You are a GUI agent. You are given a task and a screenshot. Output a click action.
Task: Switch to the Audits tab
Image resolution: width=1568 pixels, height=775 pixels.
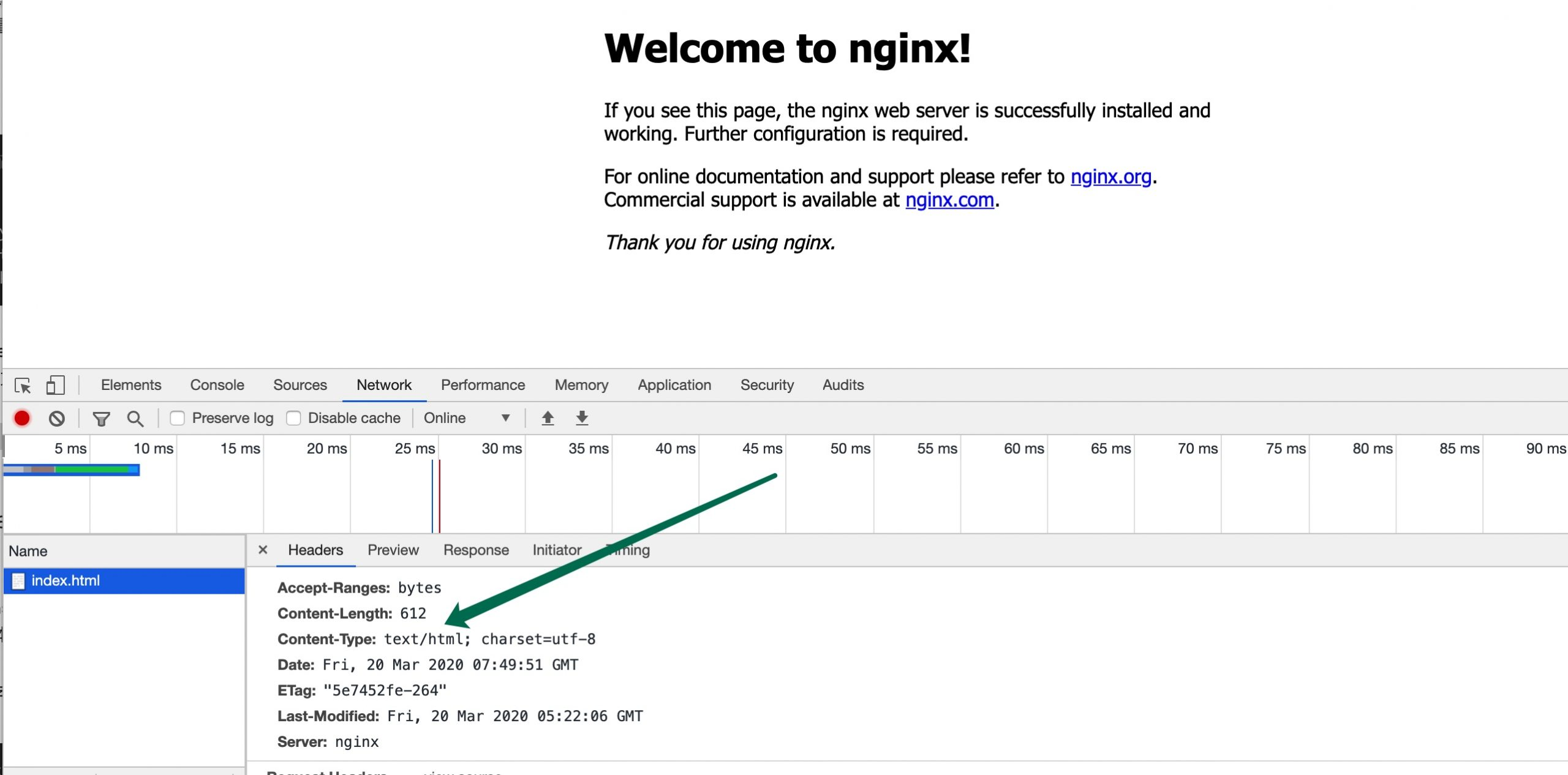point(843,385)
